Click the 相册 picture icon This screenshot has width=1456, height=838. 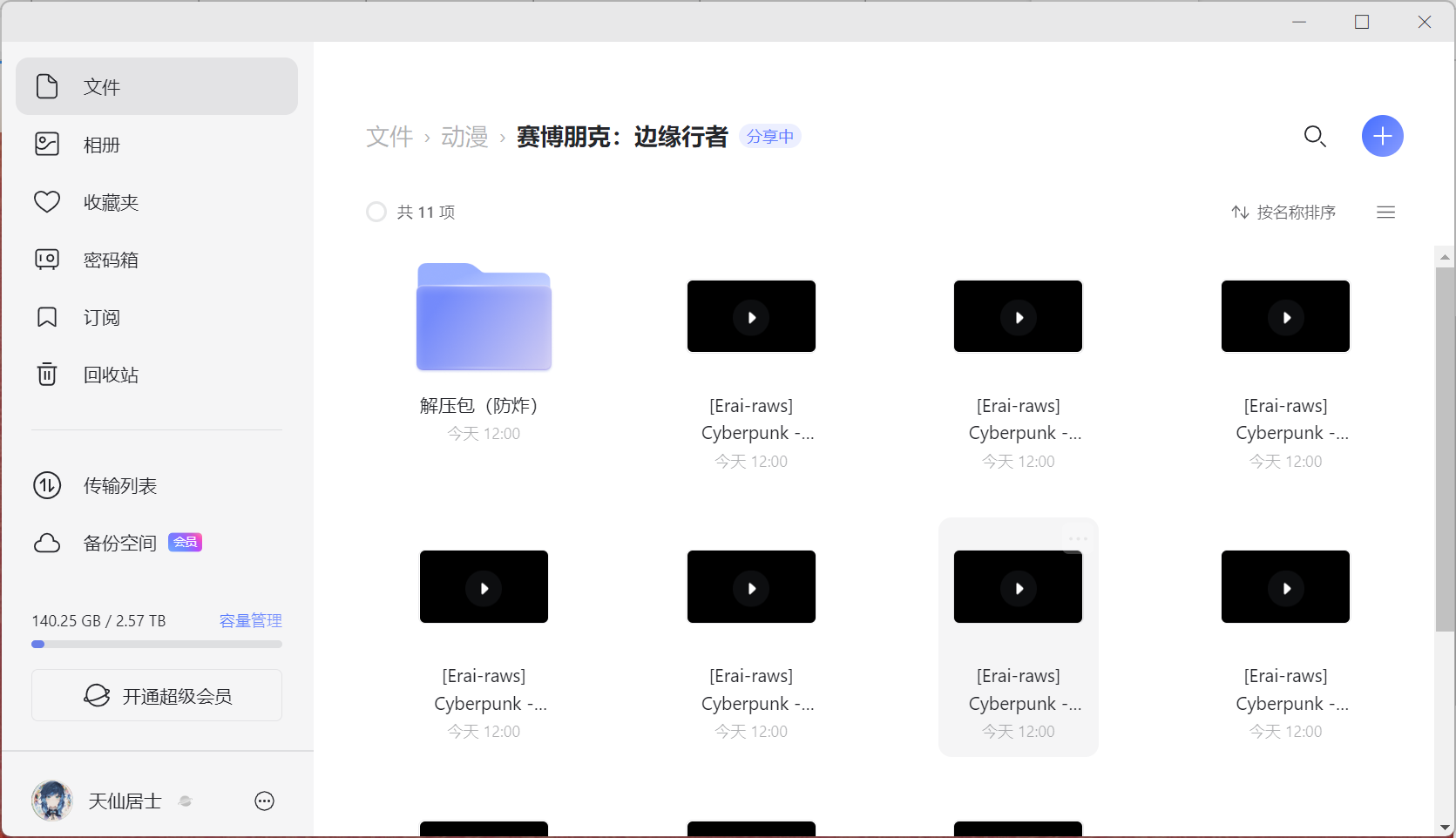[47, 144]
